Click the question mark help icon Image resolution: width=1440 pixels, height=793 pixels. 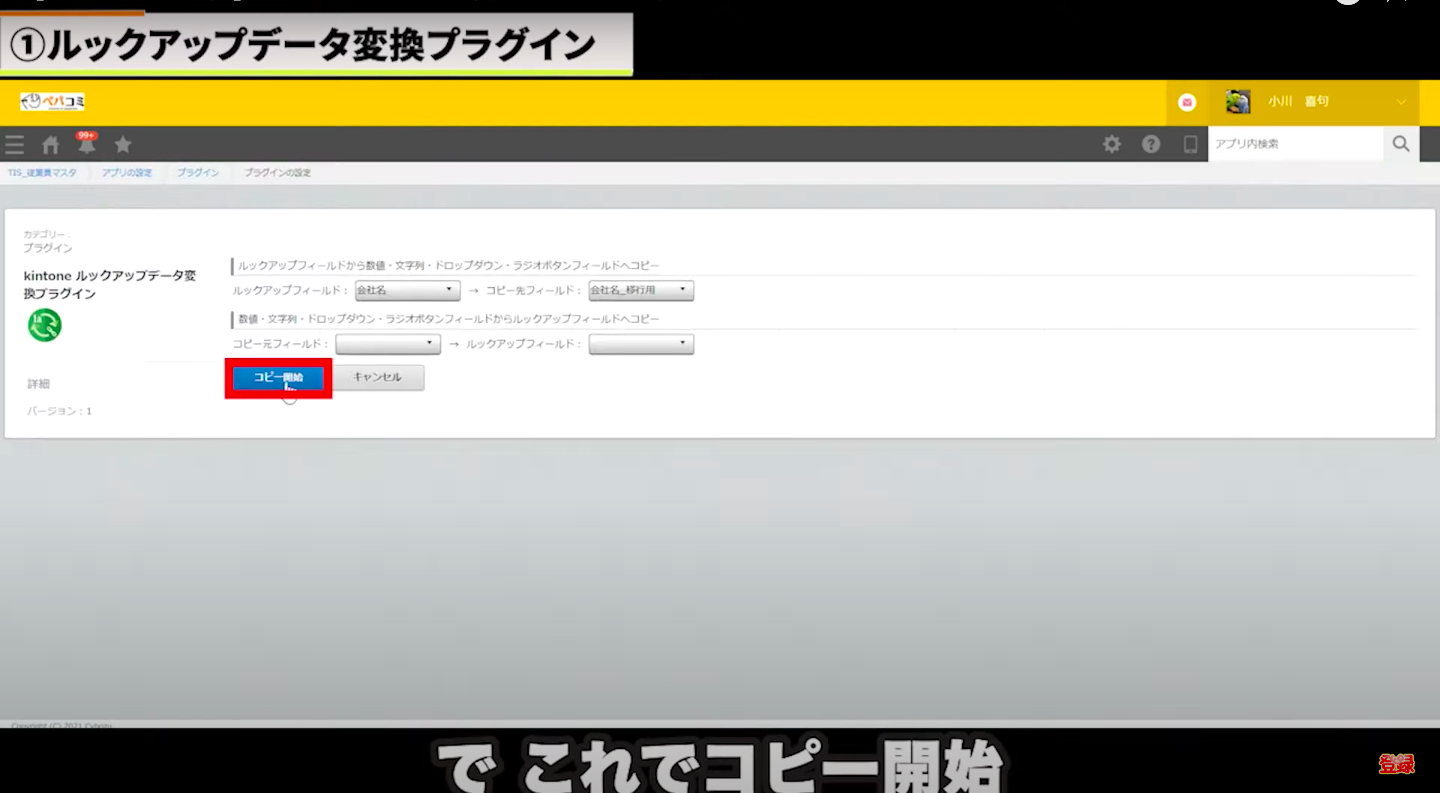[1151, 144]
